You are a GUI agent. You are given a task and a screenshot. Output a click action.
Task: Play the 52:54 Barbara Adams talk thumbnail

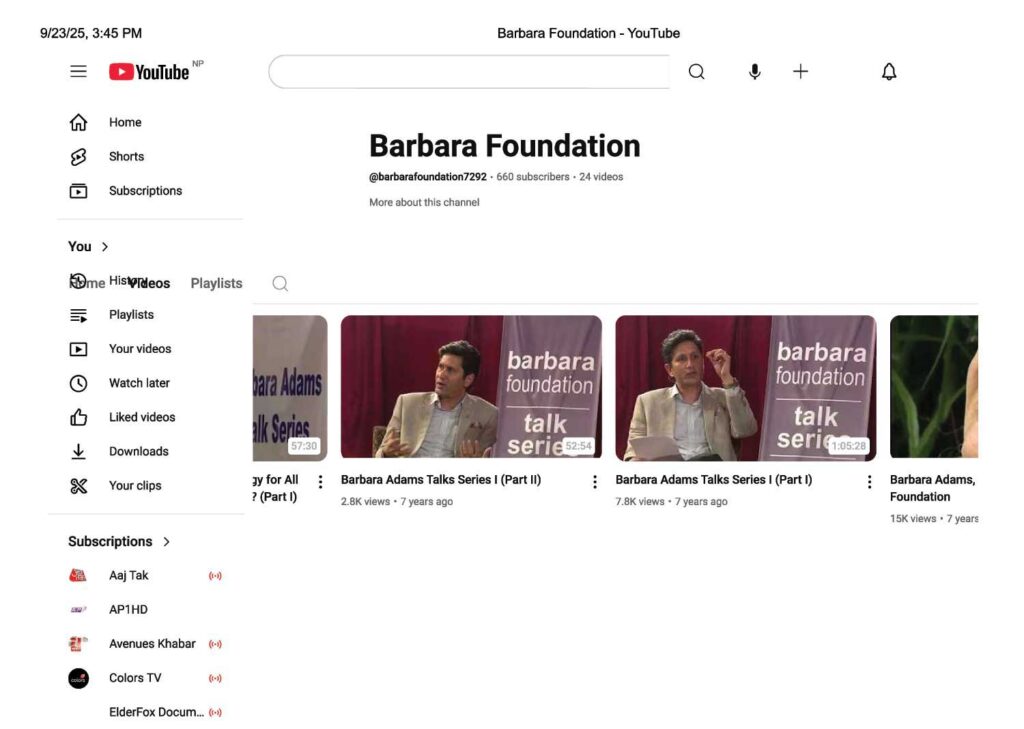point(471,387)
